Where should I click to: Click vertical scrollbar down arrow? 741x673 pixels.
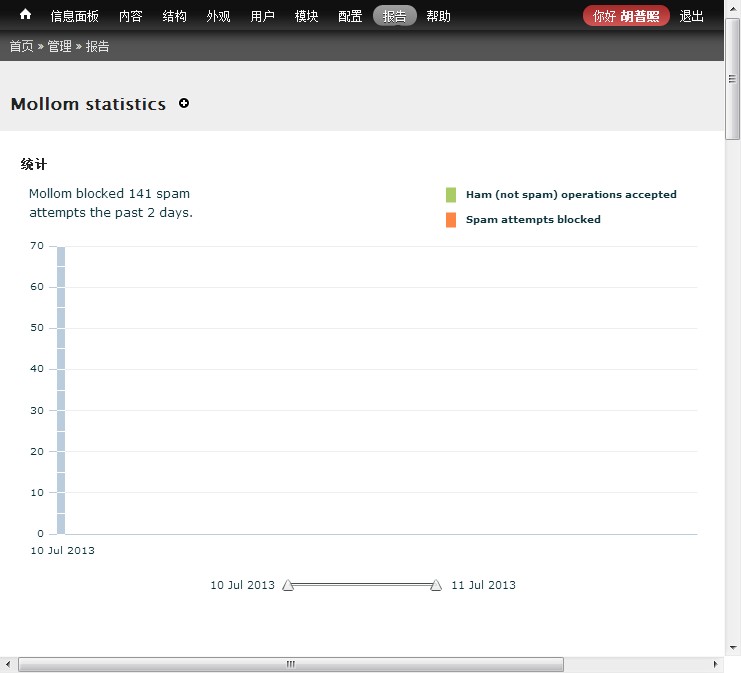[732, 647]
